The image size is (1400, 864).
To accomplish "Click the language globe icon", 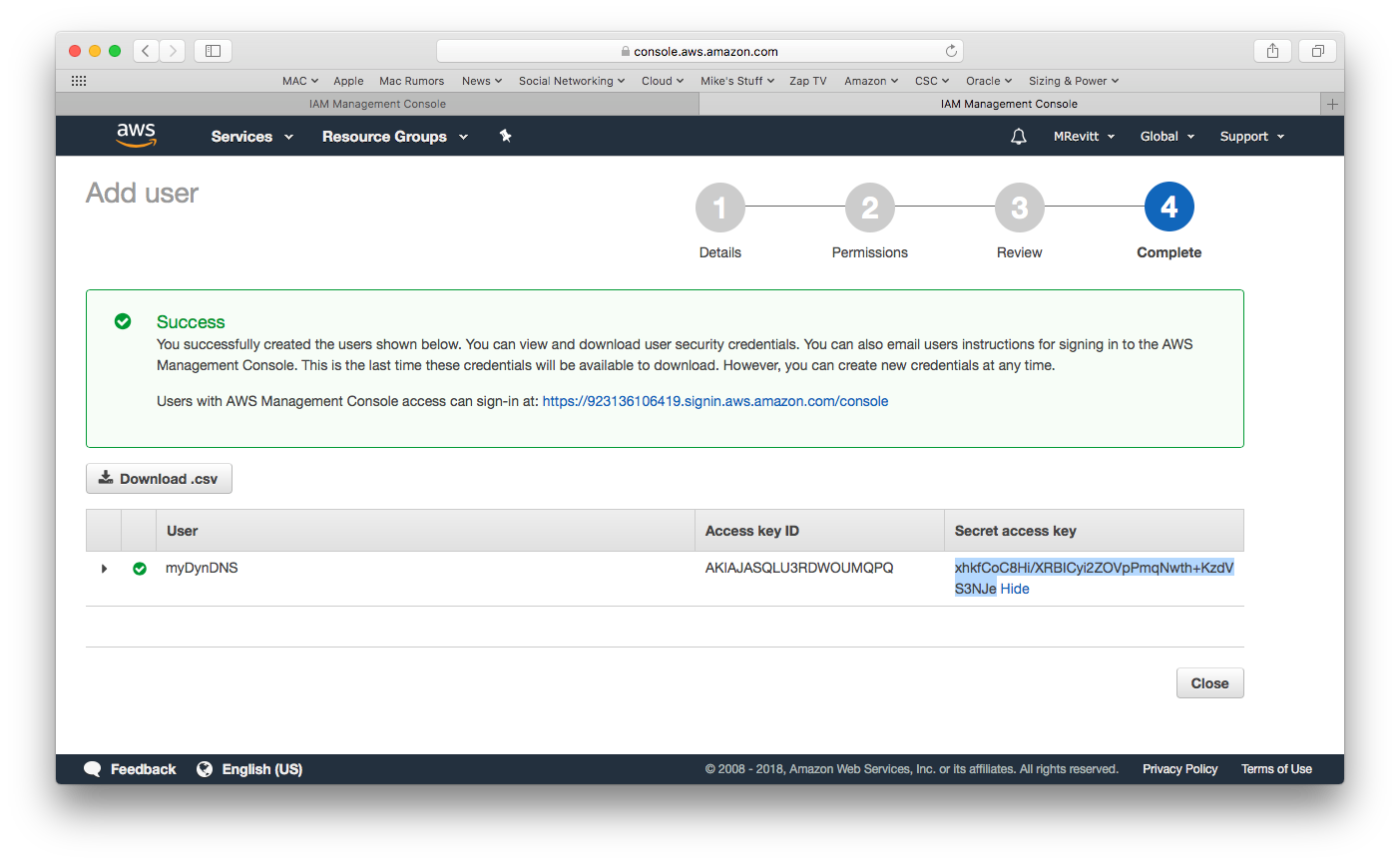I will (205, 769).
